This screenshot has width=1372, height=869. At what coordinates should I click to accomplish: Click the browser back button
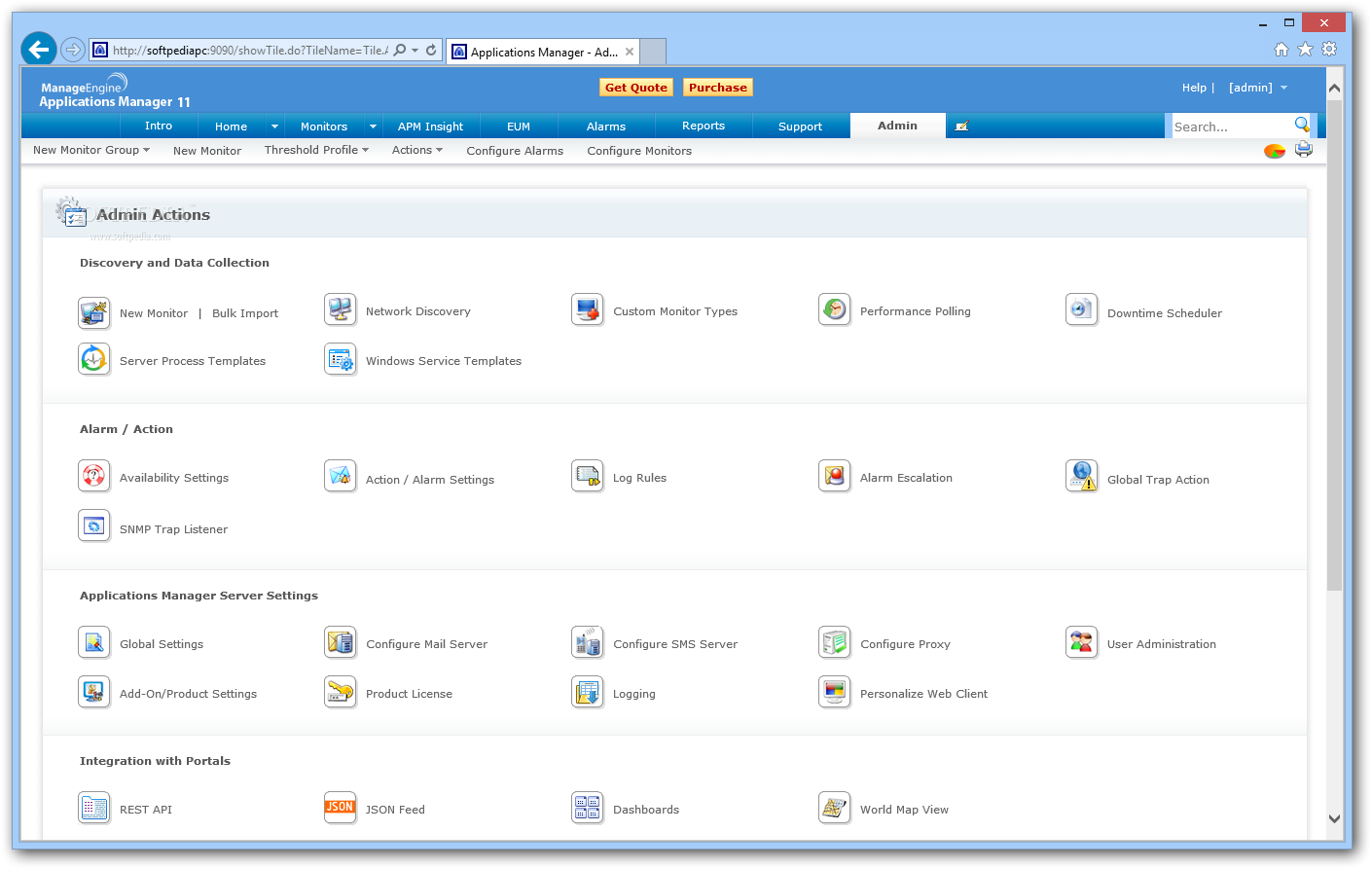(39, 49)
